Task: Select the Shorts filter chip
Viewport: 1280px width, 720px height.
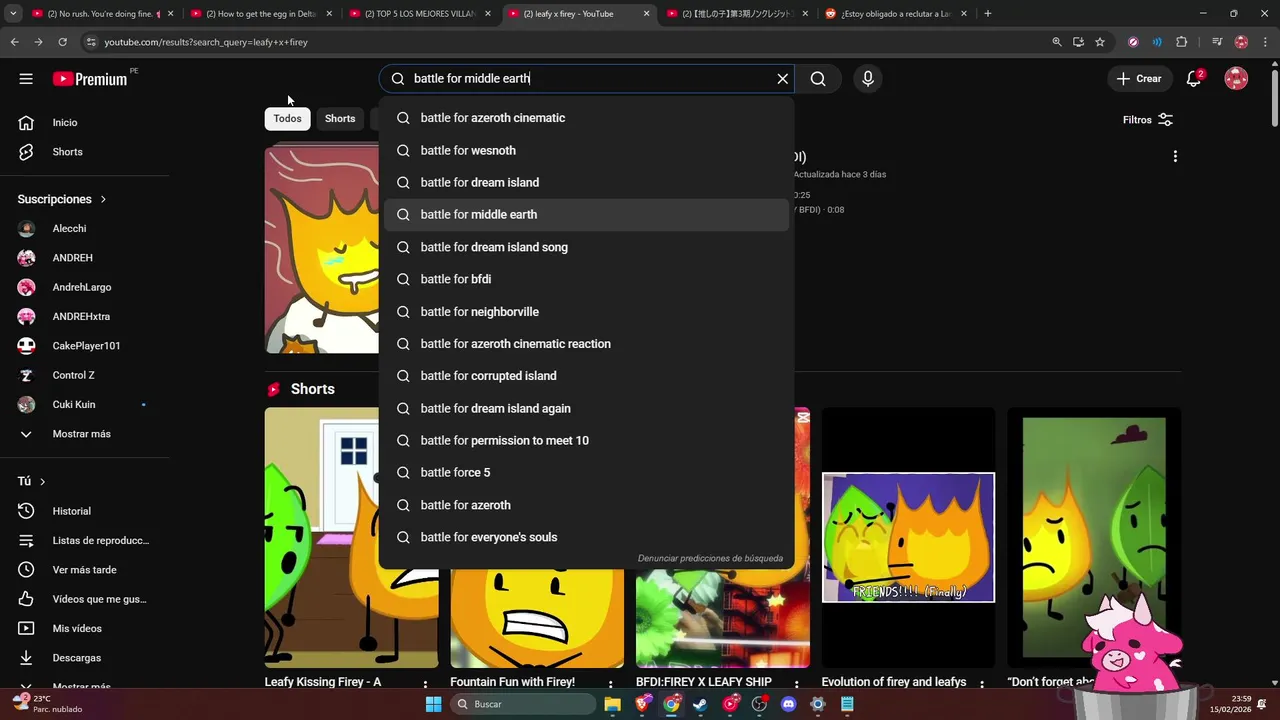Action: point(340,118)
